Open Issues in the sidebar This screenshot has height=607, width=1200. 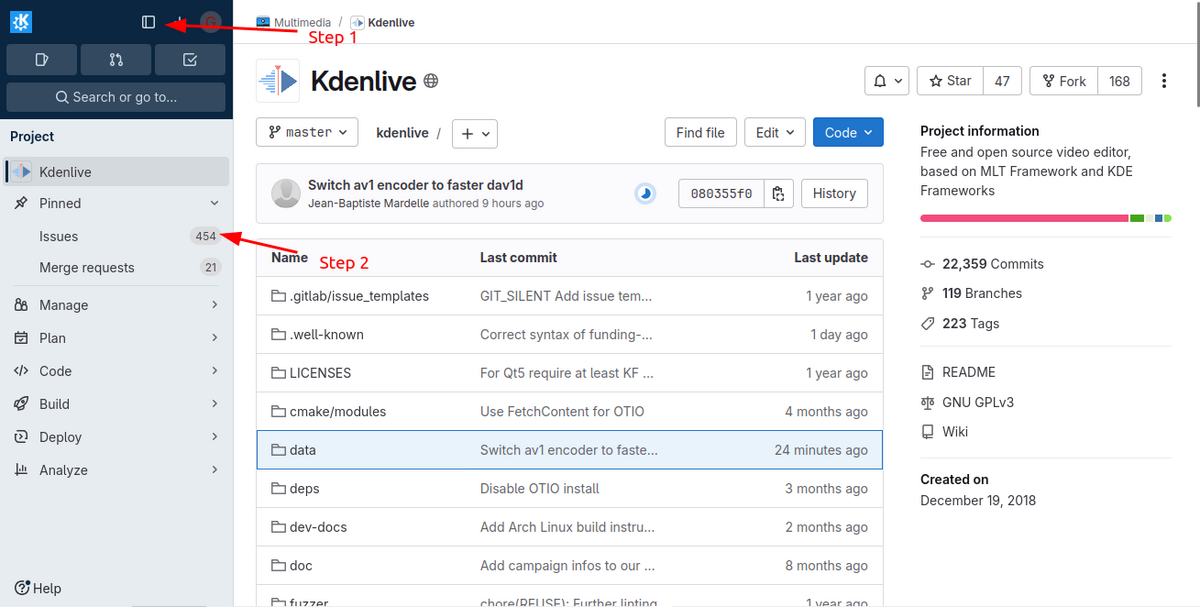(59, 236)
